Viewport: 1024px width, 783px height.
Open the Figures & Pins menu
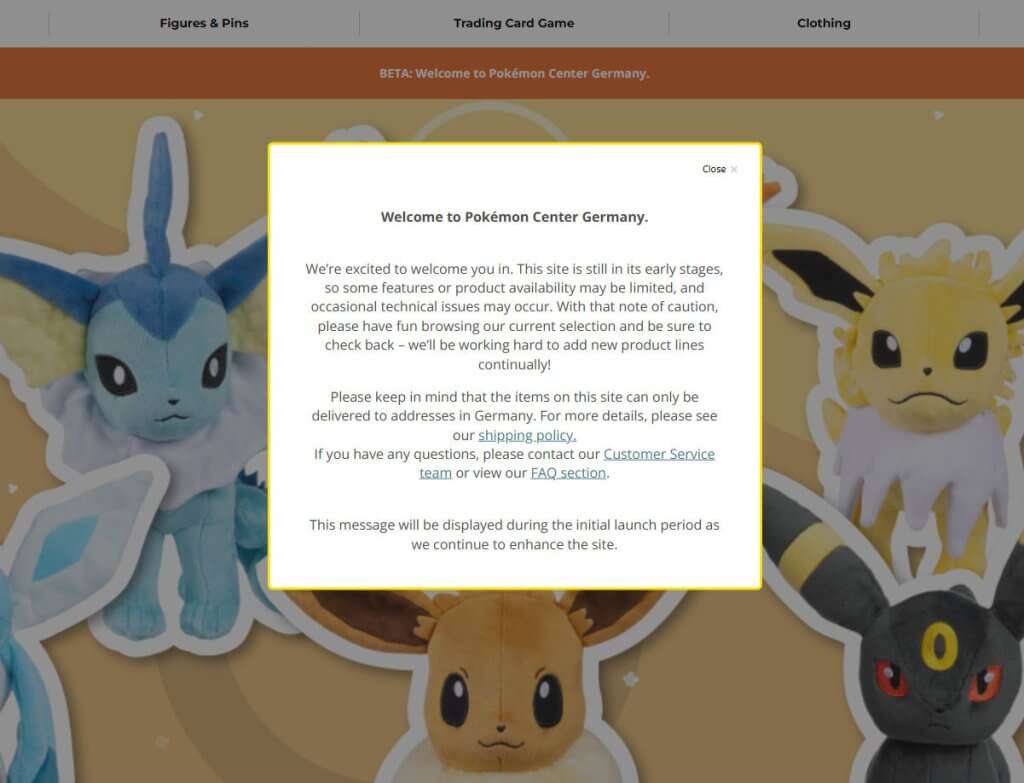pos(204,23)
